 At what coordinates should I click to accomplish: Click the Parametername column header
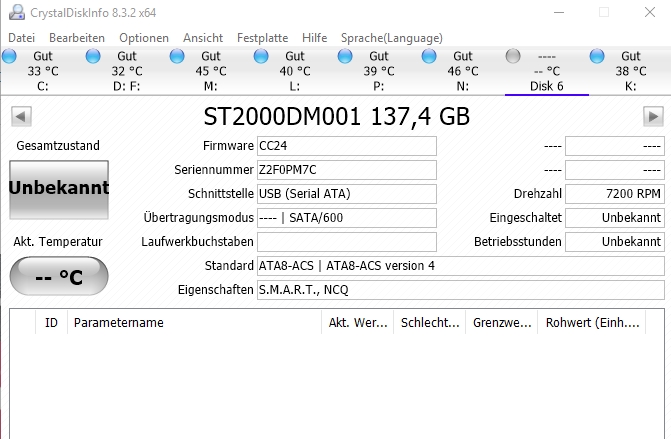coord(194,323)
